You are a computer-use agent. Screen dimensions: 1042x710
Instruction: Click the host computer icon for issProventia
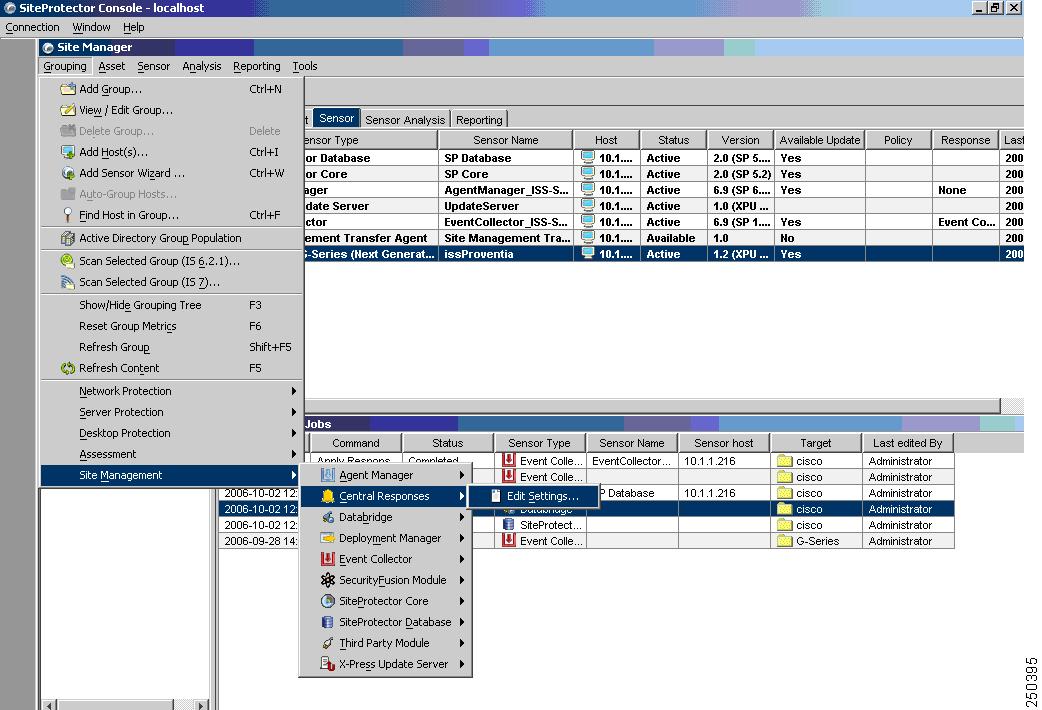coord(587,253)
